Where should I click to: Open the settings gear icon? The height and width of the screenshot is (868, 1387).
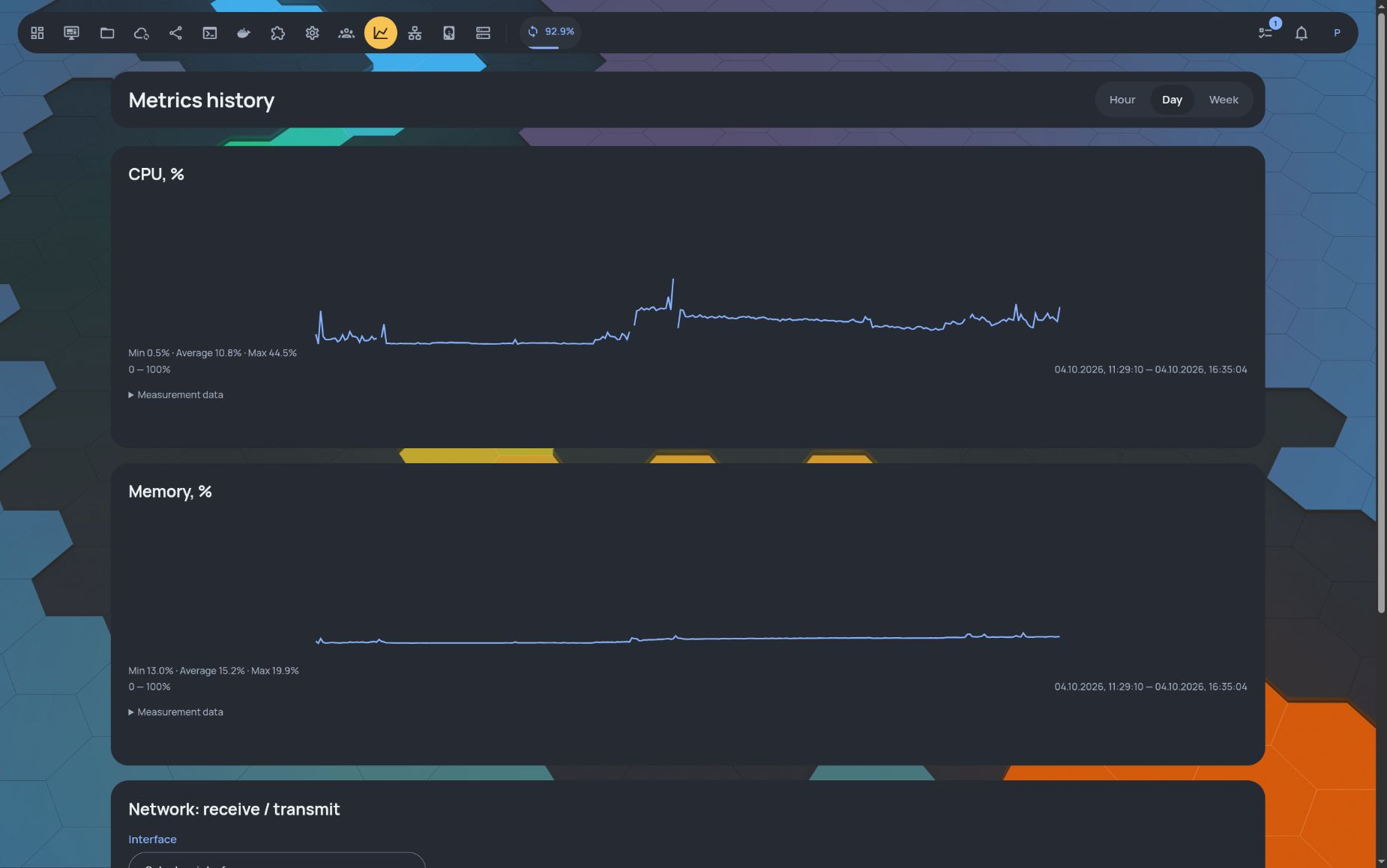click(x=313, y=33)
